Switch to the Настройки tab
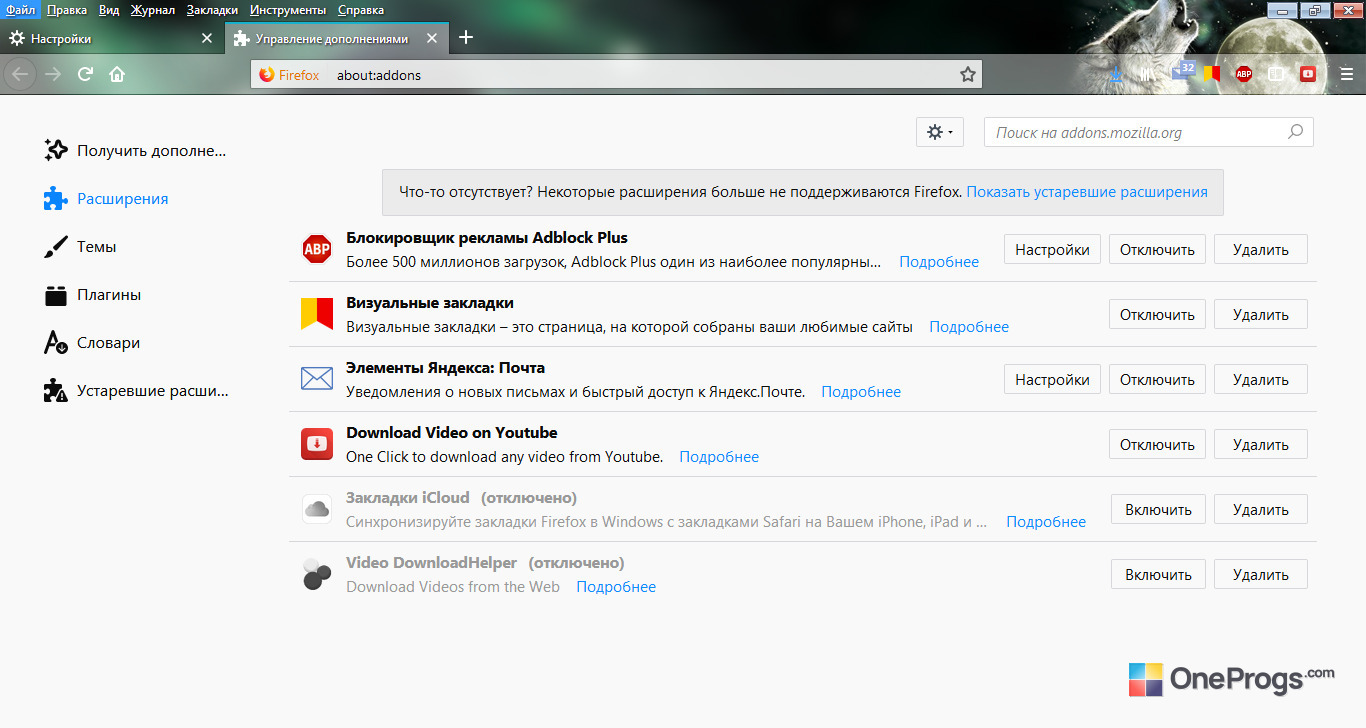This screenshot has width=1366, height=728. tap(111, 39)
